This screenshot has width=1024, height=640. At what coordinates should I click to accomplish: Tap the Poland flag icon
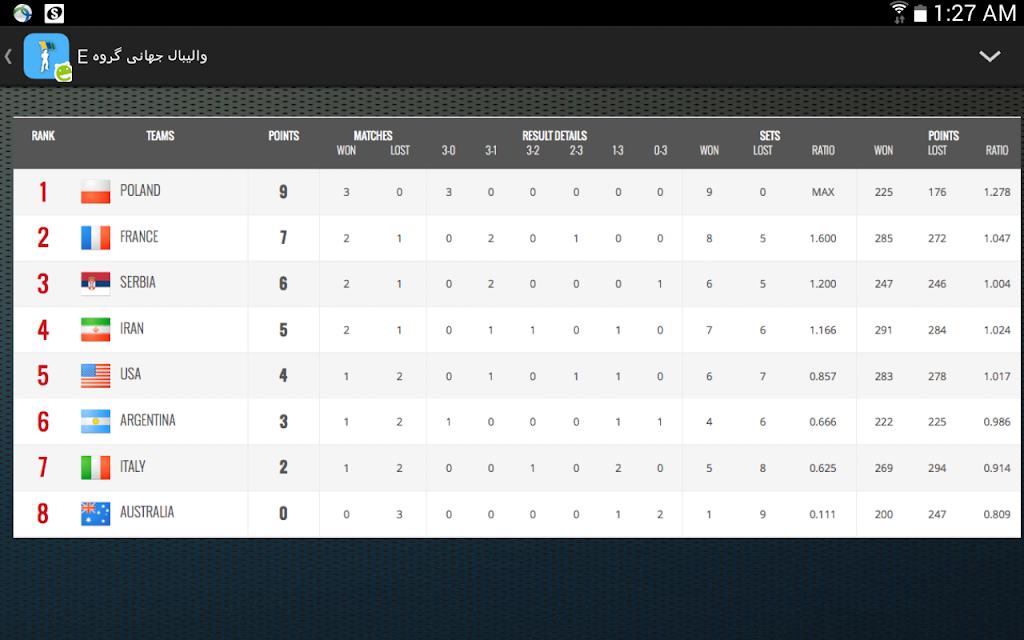[x=95, y=191]
